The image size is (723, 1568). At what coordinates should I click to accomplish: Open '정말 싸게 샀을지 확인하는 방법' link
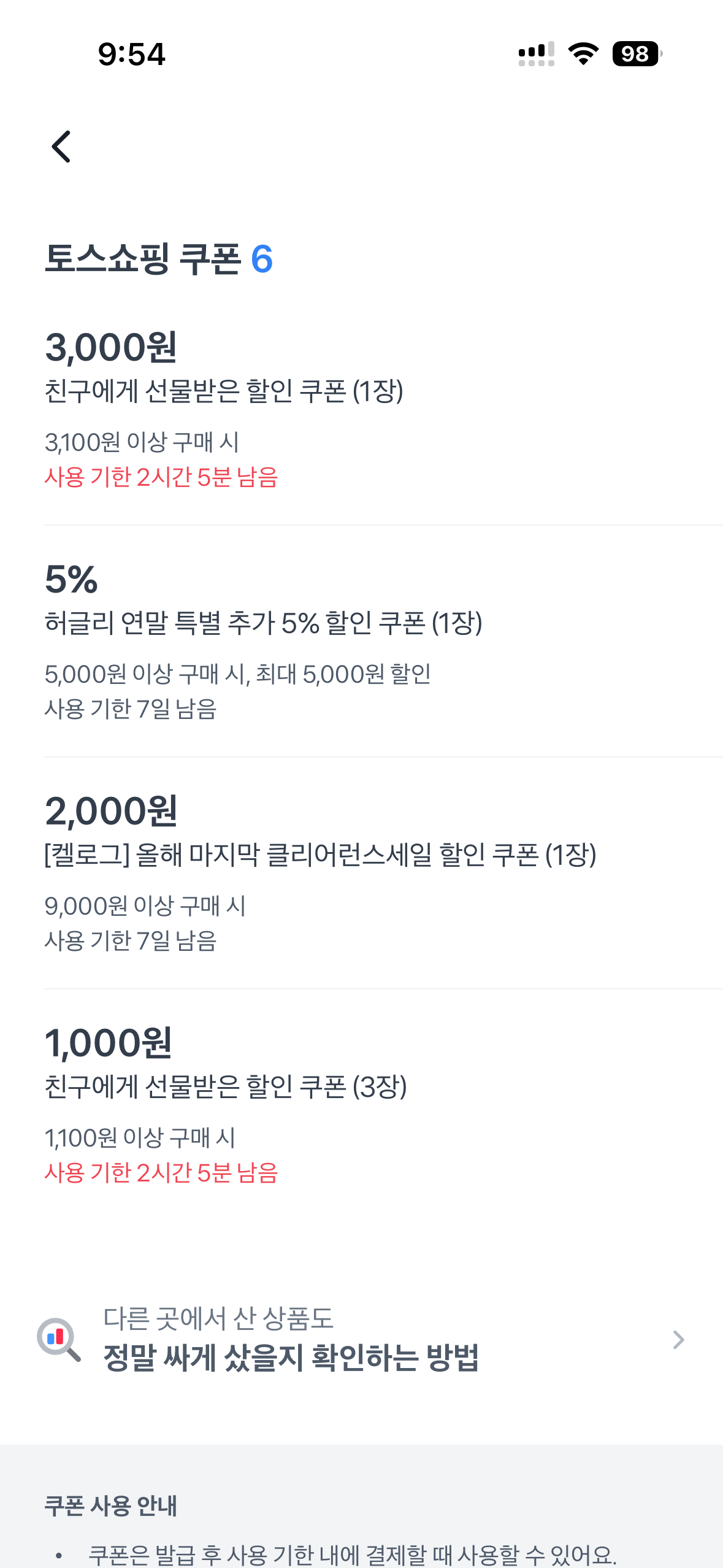(291, 1358)
